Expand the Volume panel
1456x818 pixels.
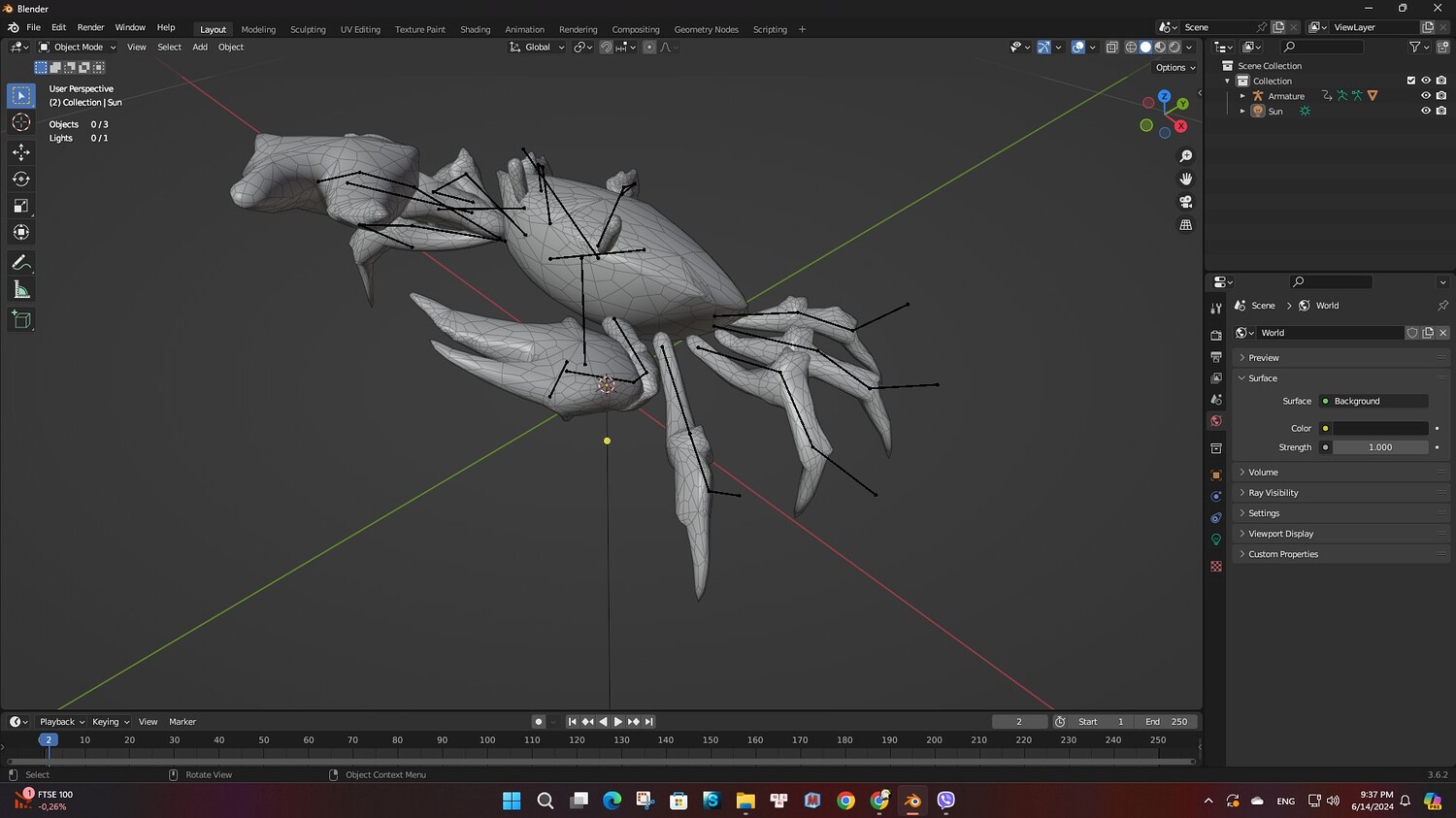click(1263, 473)
